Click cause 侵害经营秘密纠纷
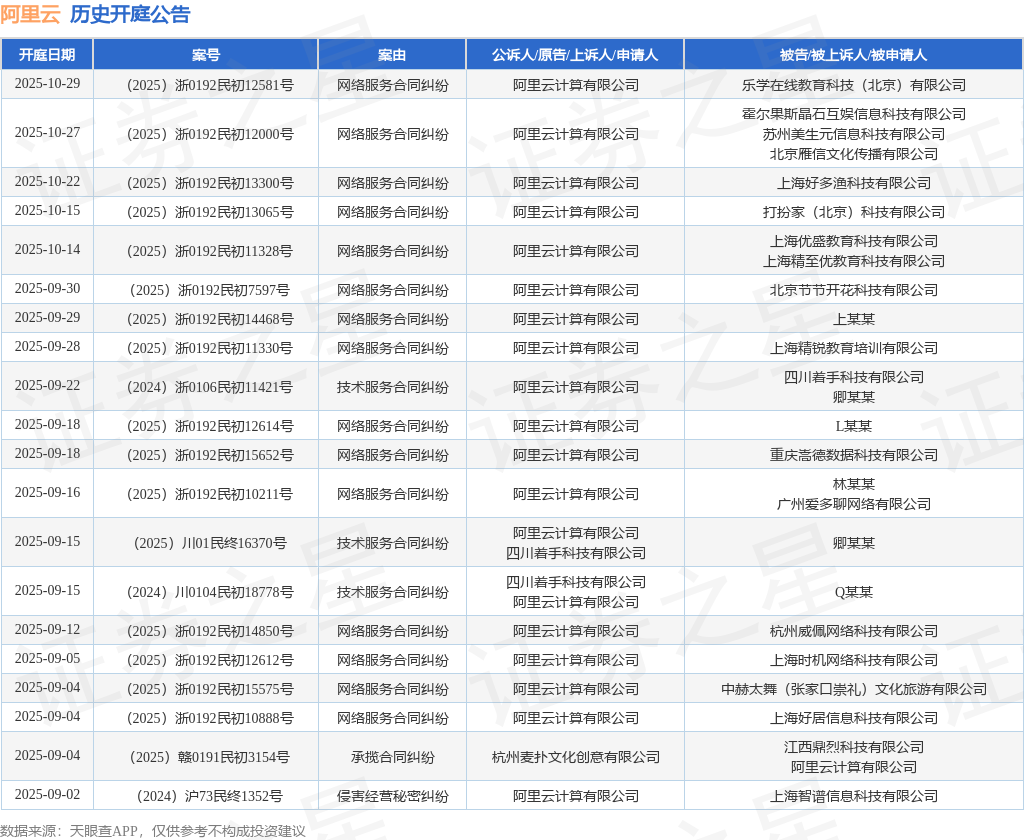Image resolution: width=1024 pixels, height=840 pixels. 392,796
